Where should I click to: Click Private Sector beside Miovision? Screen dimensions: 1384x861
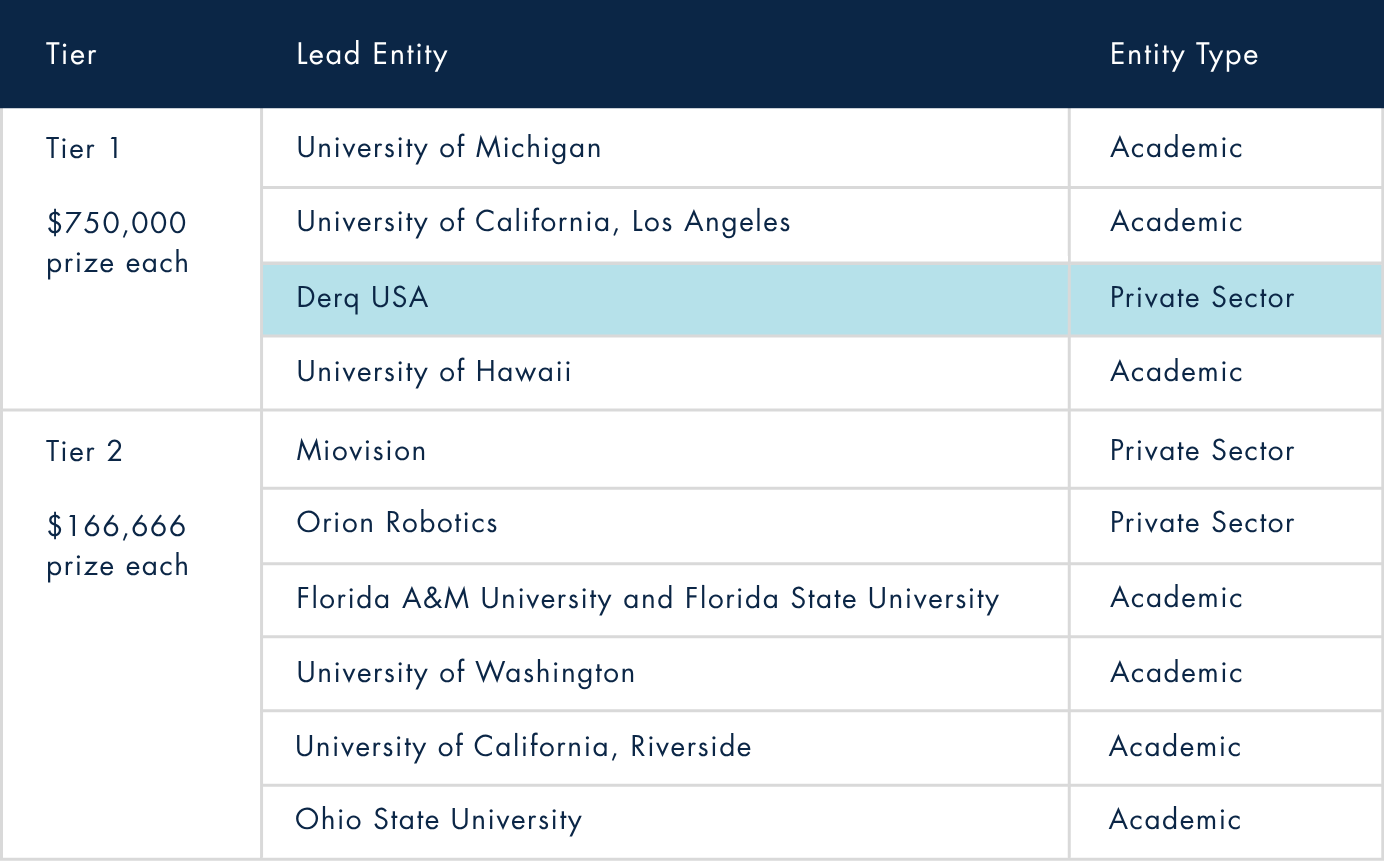(x=1202, y=451)
